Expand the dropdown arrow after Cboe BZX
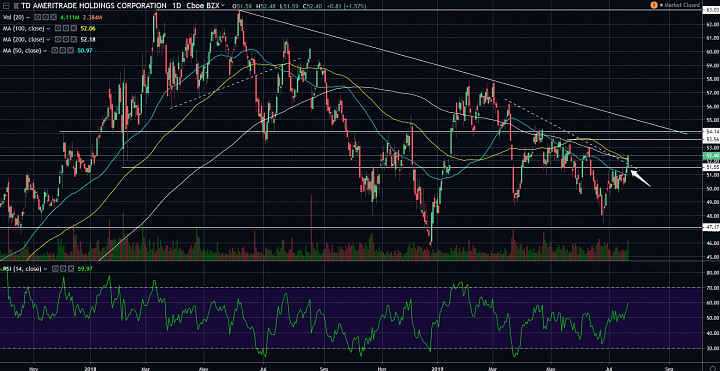 pos(223,6)
